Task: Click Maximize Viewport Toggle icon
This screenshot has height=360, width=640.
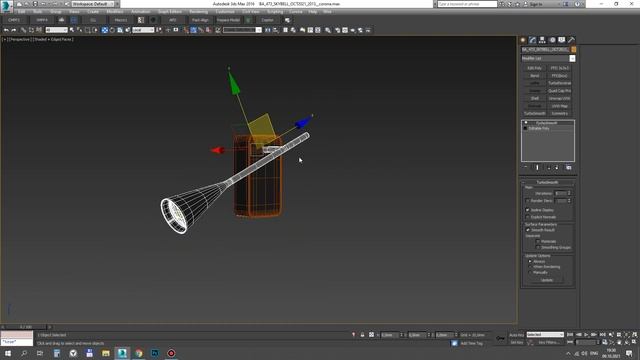Action: click(x=634, y=342)
